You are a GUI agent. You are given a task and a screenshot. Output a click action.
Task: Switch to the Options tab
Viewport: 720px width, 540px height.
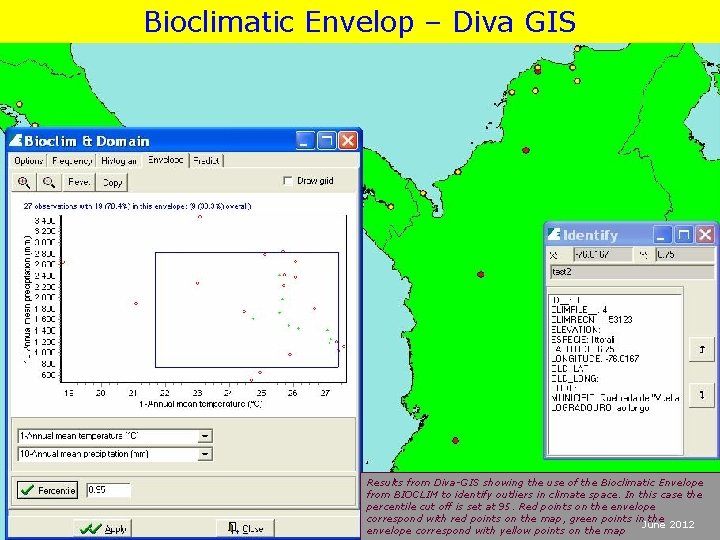[x=28, y=161]
